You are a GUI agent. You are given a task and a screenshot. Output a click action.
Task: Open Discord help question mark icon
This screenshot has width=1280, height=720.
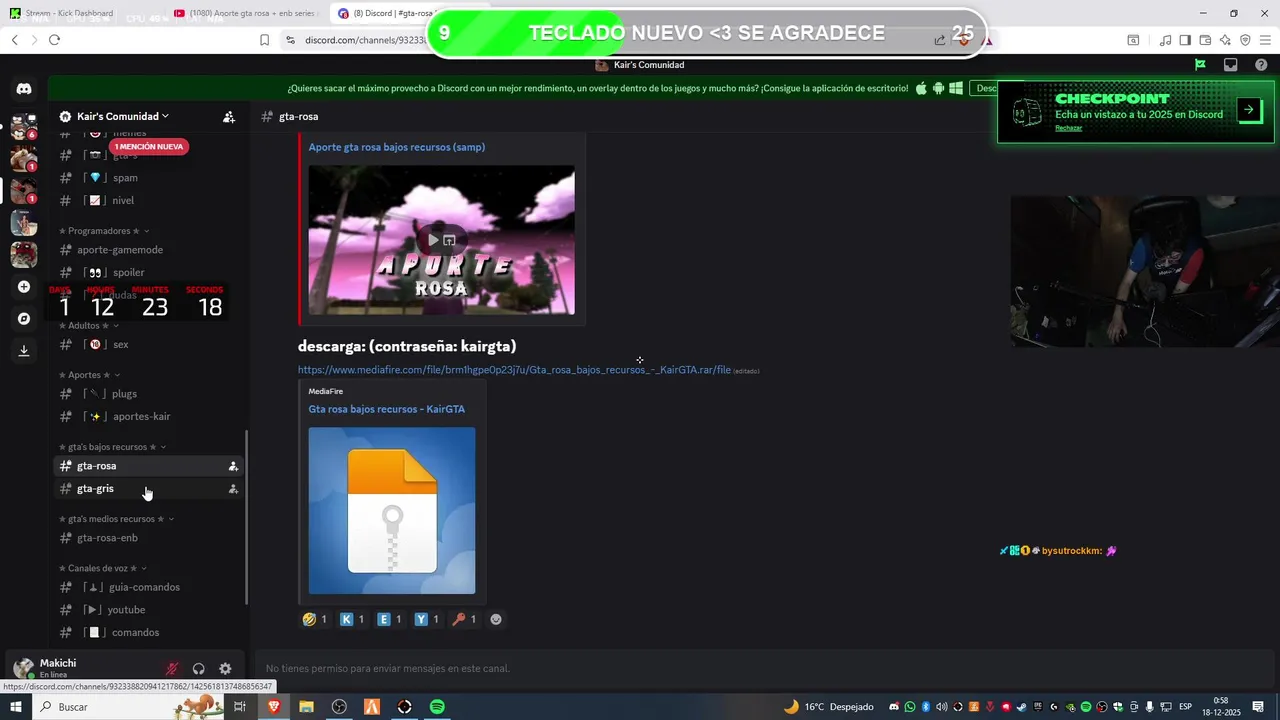tap(1260, 65)
